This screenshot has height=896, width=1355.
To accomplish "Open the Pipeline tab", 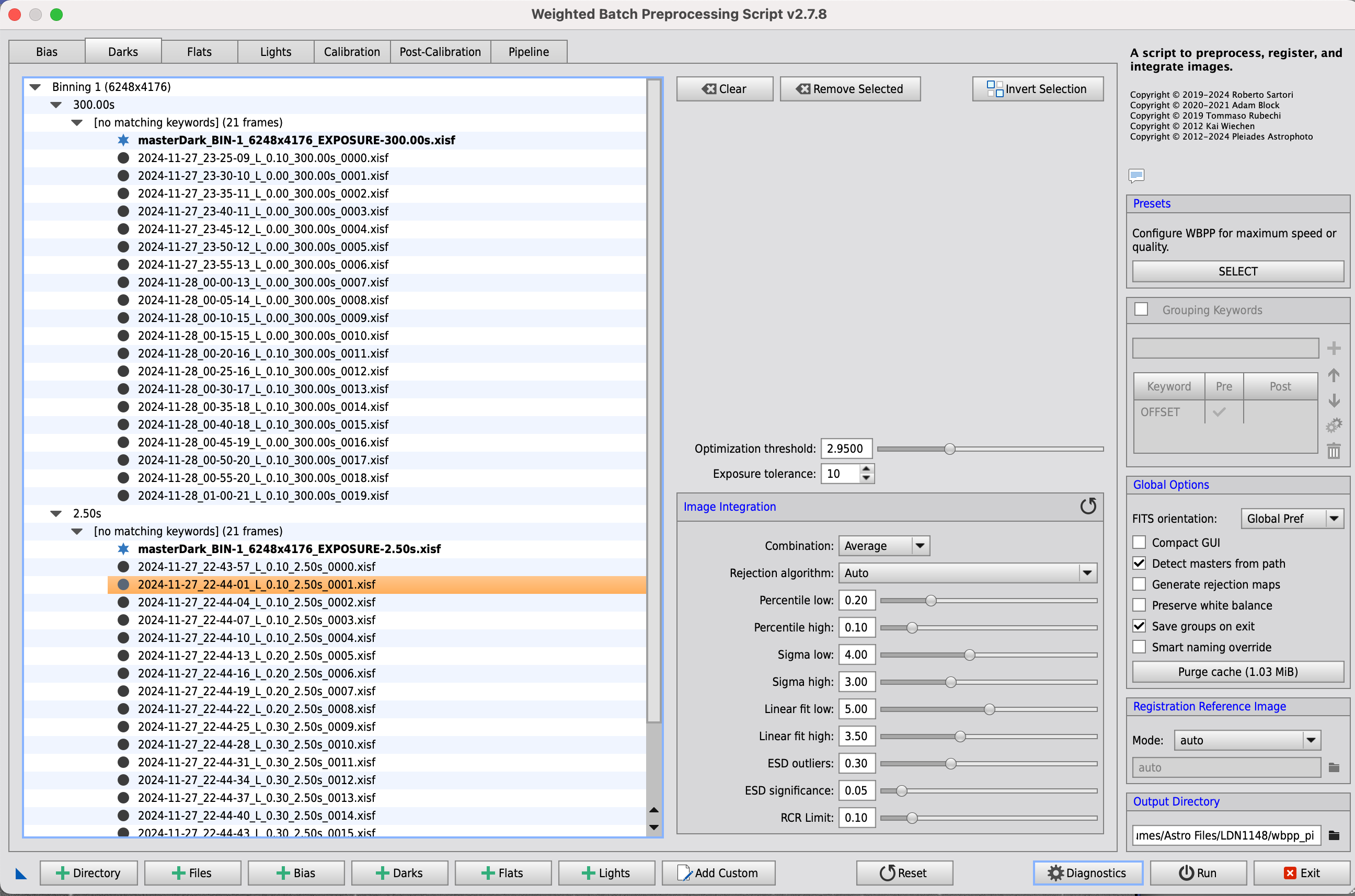I will pos(529,51).
